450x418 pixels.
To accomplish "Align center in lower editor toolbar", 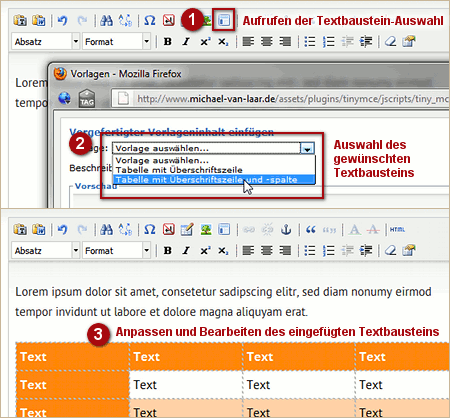I will coord(267,250).
